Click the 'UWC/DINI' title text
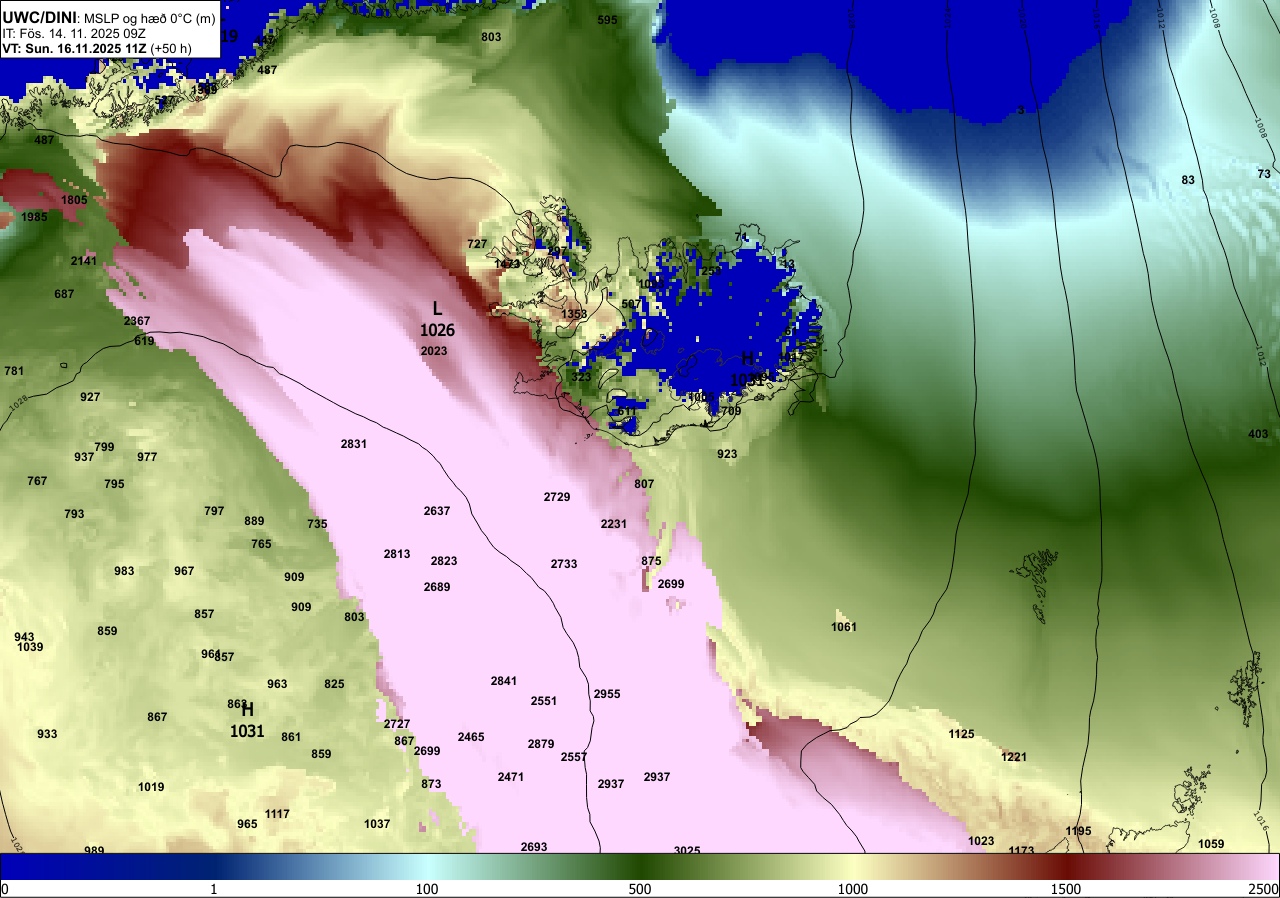This screenshot has height=898, width=1280. (38, 16)
